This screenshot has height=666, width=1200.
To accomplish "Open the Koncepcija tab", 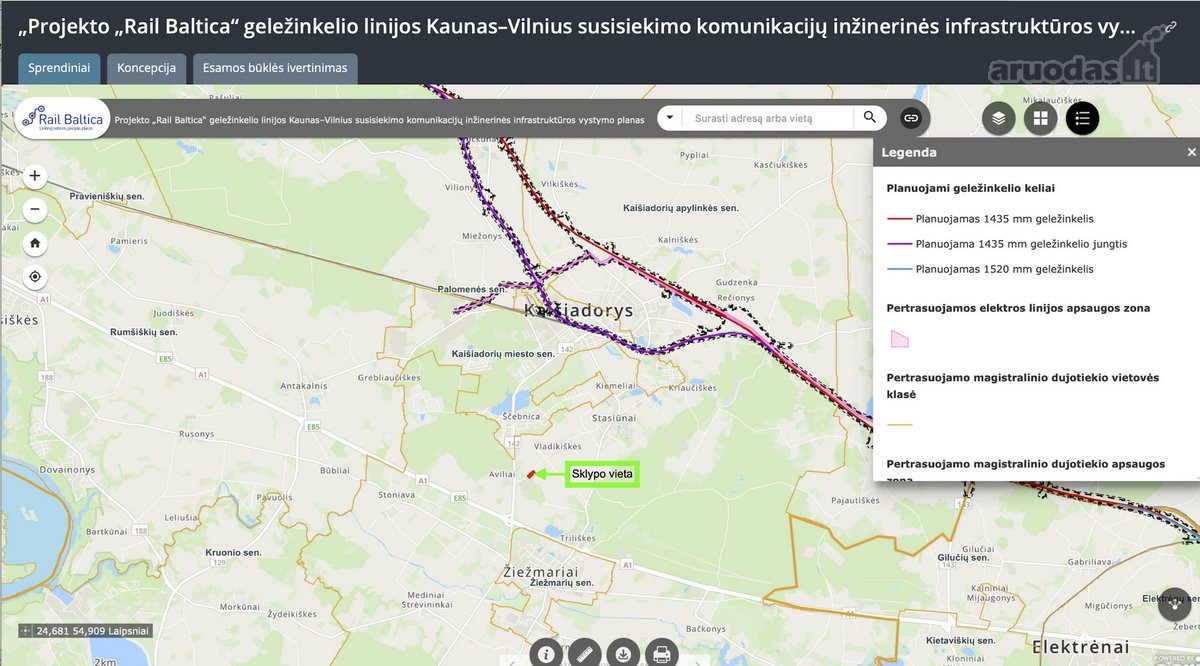I will pos(146,68).
